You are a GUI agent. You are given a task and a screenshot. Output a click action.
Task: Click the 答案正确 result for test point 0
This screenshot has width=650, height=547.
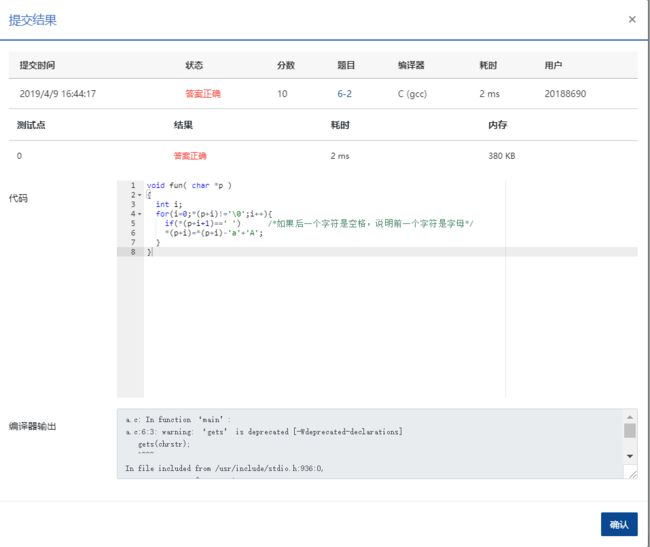point(190,156)
